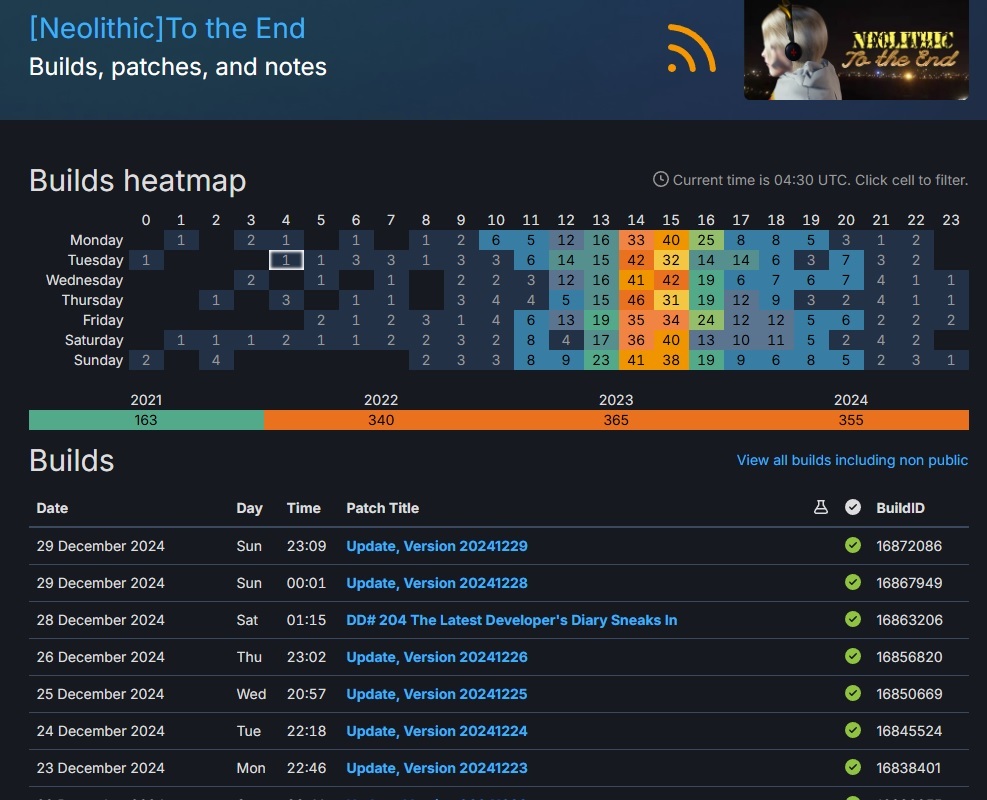The height and width of the screenshot is (800, 987).
Task: Click green check for build 16872086
Action: tap(853, 546)
